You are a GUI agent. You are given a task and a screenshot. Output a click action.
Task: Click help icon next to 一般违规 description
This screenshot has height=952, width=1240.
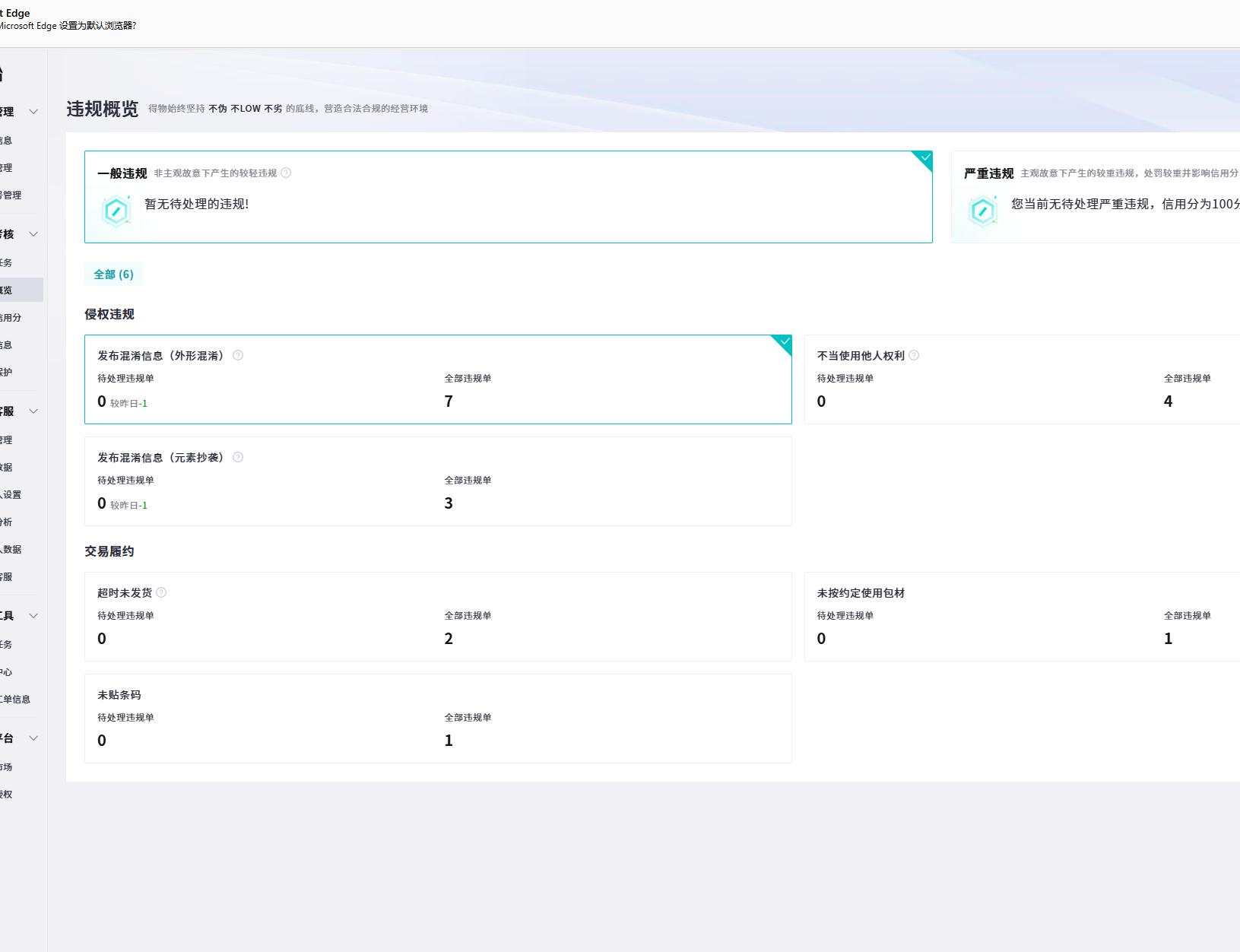coord(286,173)
